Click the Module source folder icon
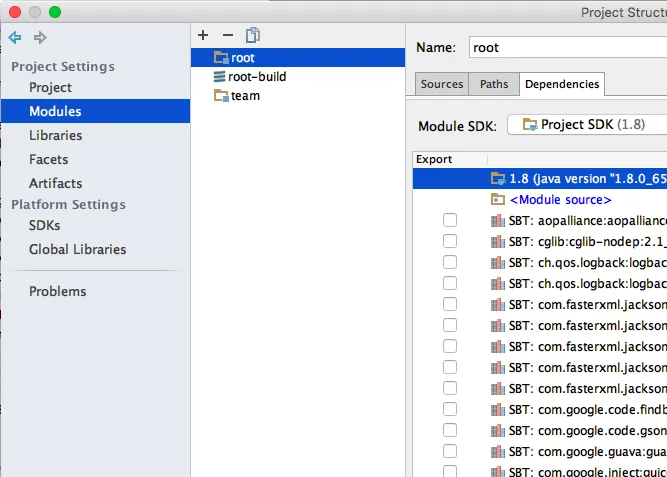This screenshot has width=667, height=477. 498,199
